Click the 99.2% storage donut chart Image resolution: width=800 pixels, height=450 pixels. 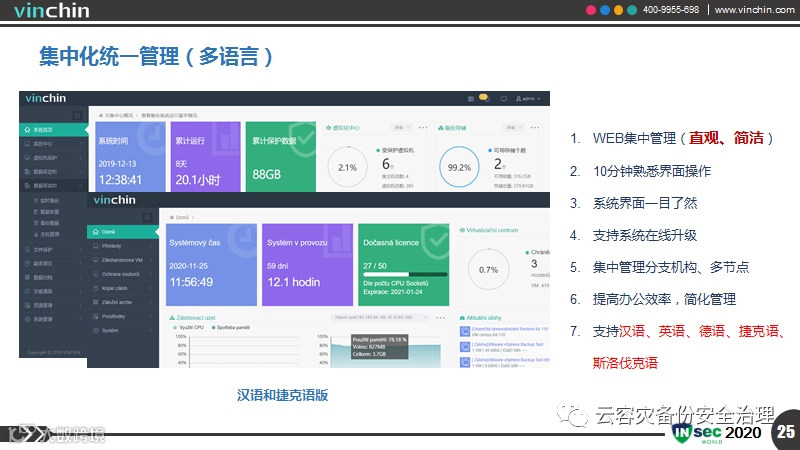[x=459, y=167]
